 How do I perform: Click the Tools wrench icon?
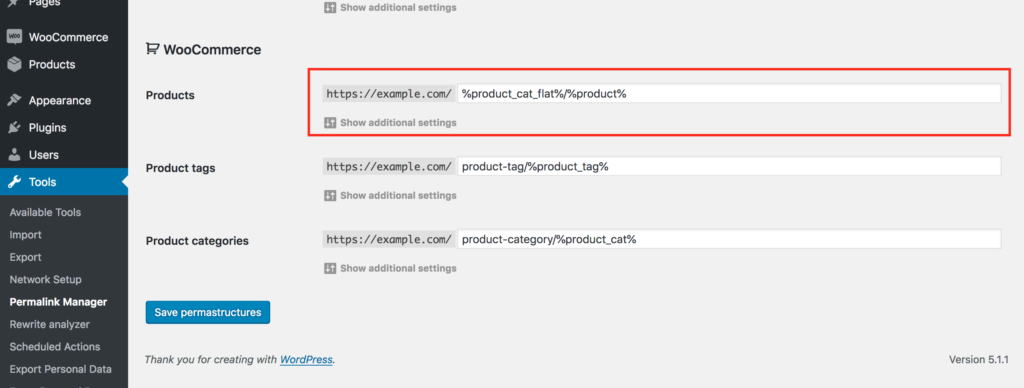point(14,182)
